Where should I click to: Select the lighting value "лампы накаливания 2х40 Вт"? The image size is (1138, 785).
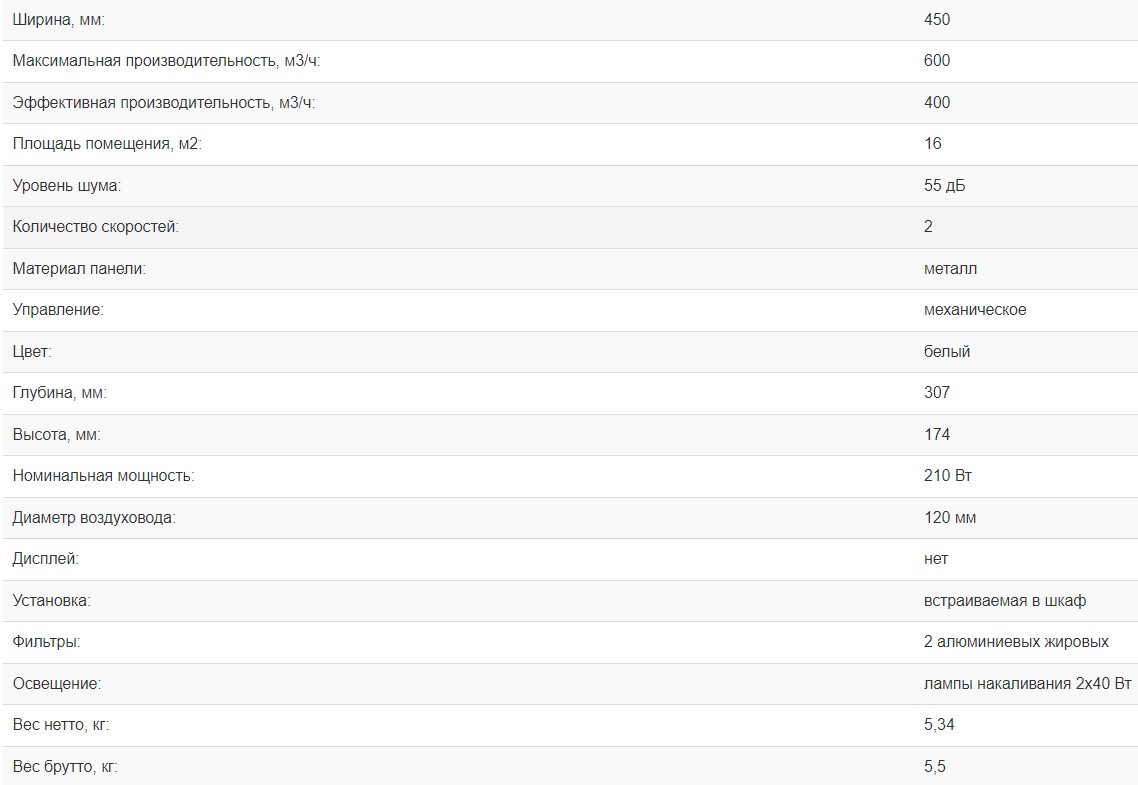(1027, 684)
